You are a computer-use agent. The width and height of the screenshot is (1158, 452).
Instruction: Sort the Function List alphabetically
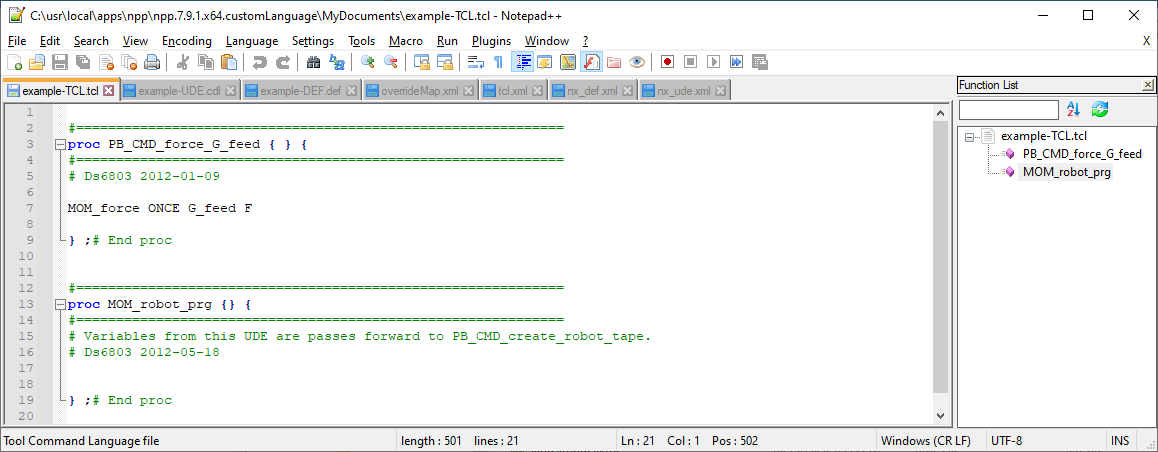tap(1073, 109)
